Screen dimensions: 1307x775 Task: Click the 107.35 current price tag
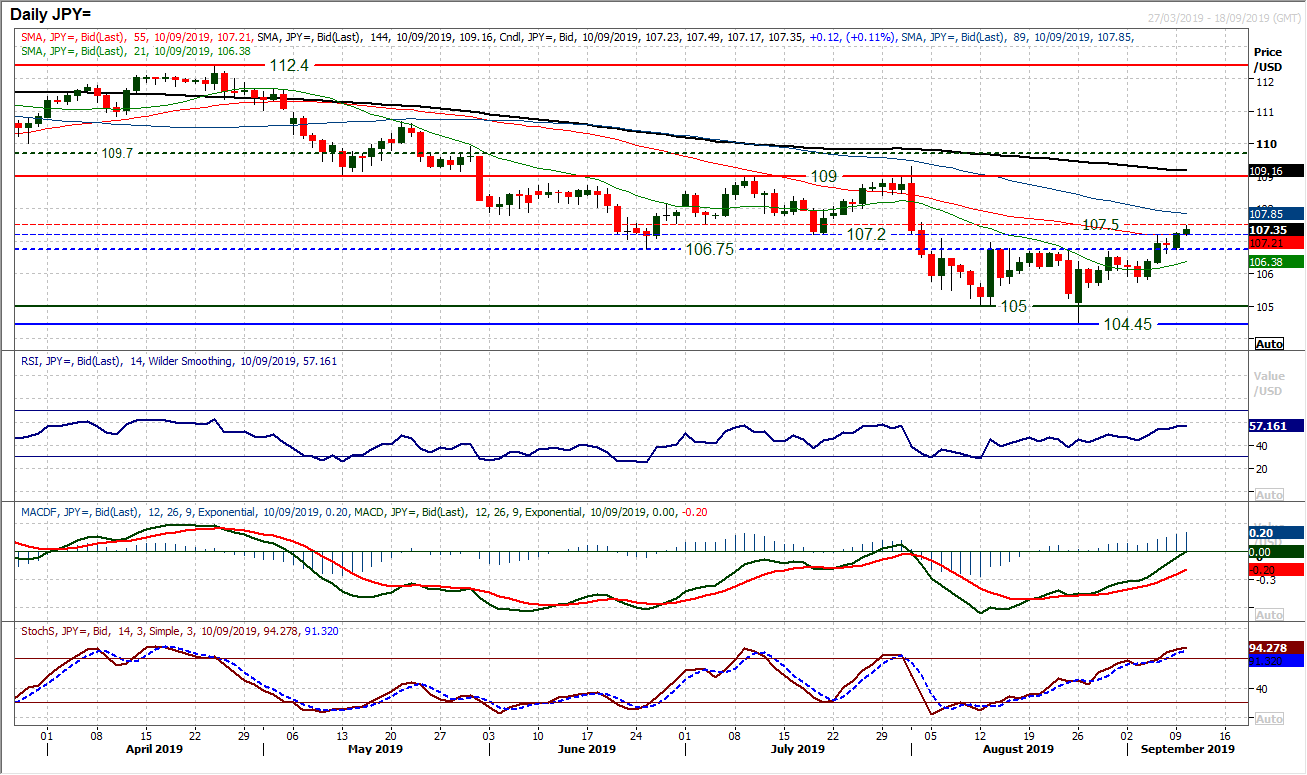(1276, 229)
